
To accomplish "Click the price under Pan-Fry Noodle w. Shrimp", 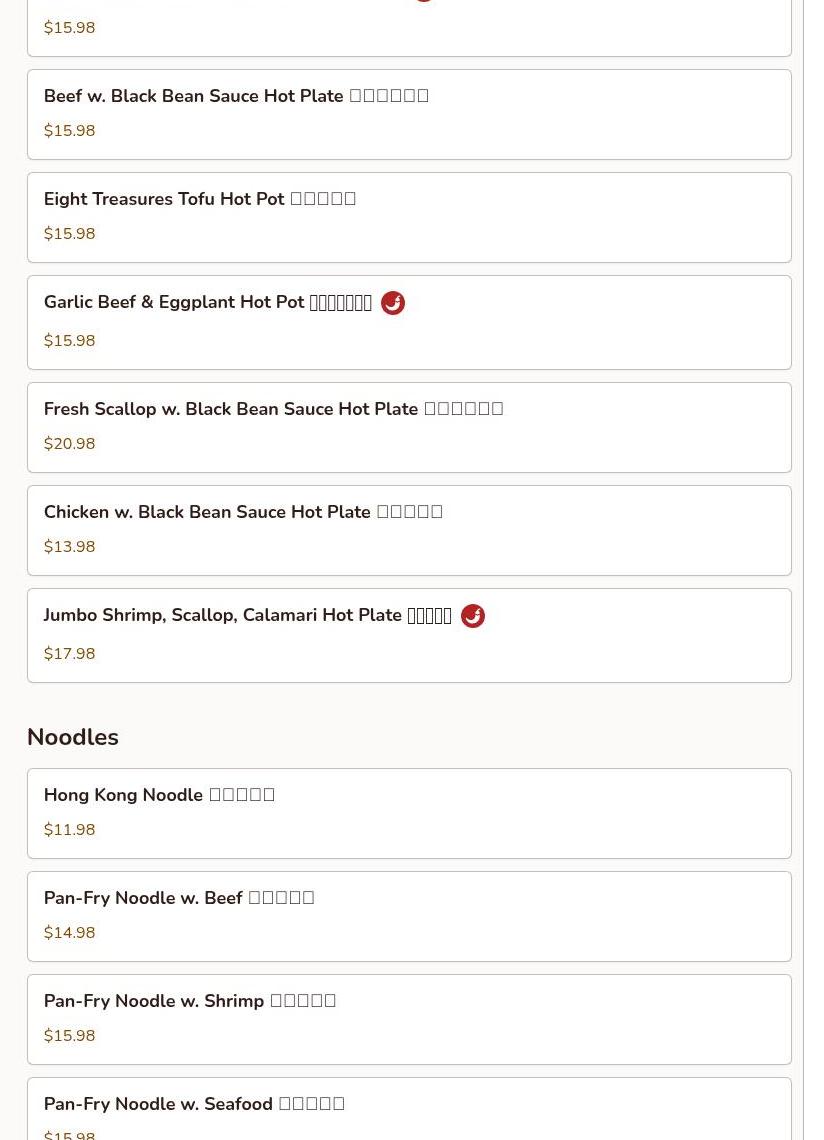I will pos(70,1036).
